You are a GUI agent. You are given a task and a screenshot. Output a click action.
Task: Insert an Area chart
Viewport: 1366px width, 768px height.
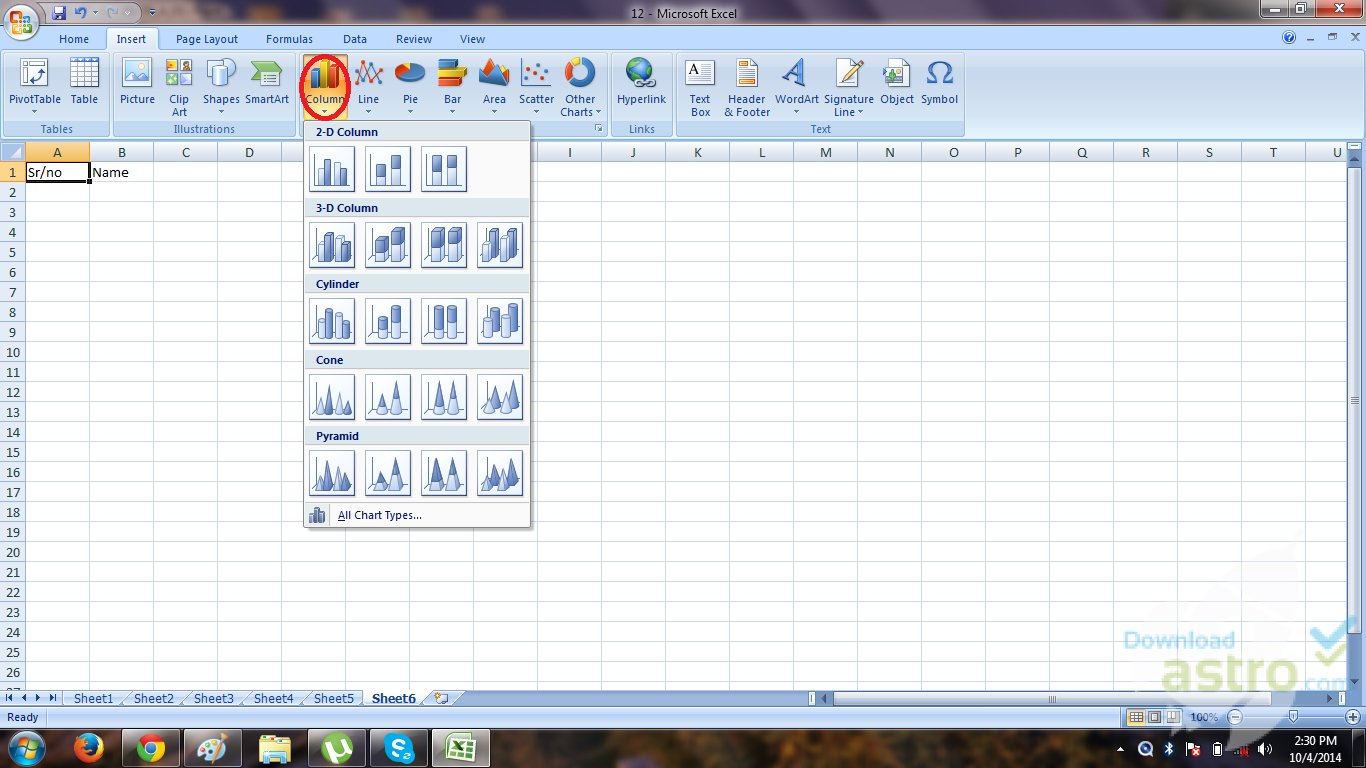point(494,85)
